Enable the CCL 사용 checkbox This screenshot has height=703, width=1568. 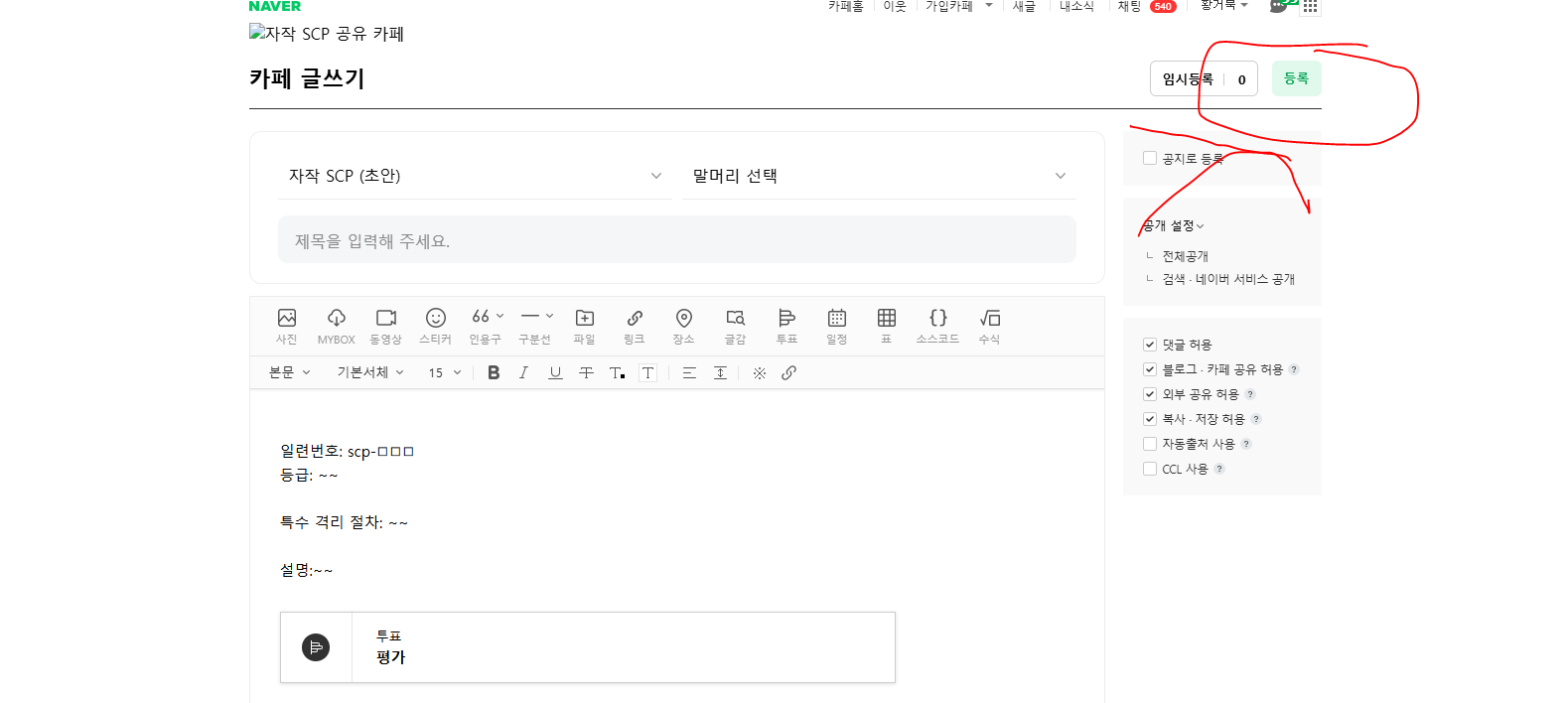point(1150,469)
